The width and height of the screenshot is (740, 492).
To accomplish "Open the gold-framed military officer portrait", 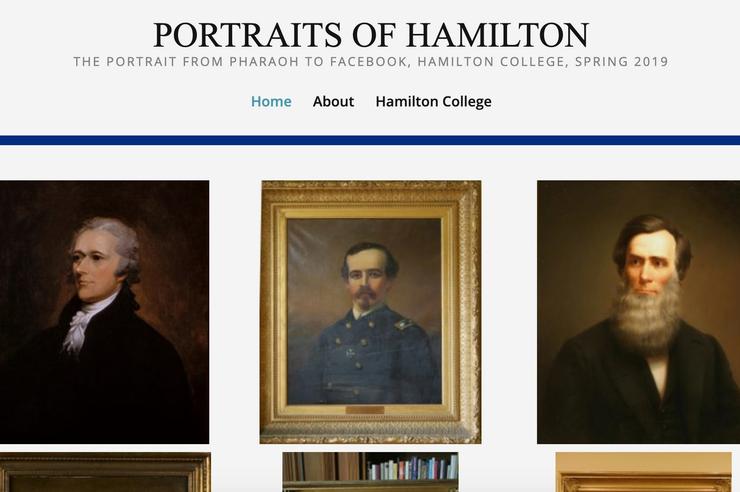I will pos(370,312).
